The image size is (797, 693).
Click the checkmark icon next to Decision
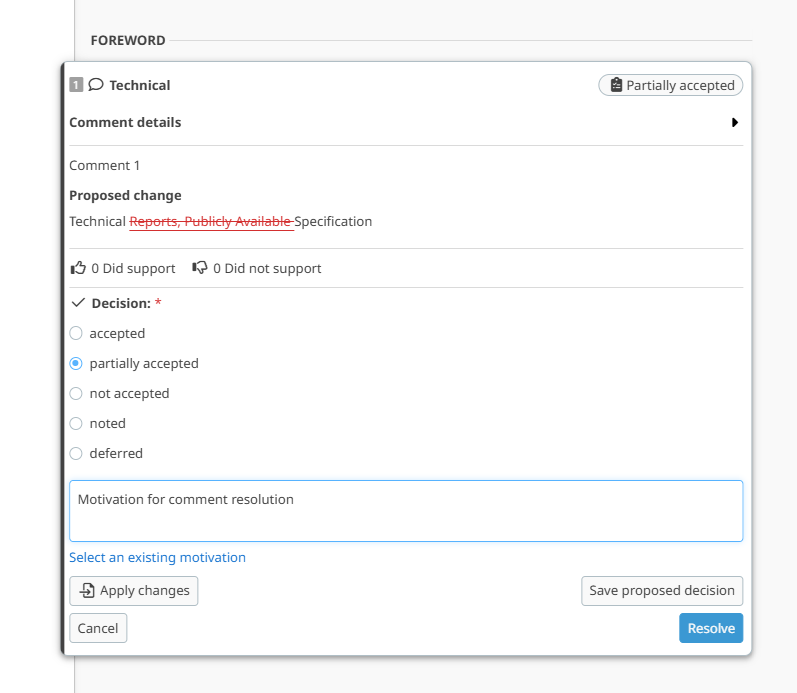click(x=78, y=303)
